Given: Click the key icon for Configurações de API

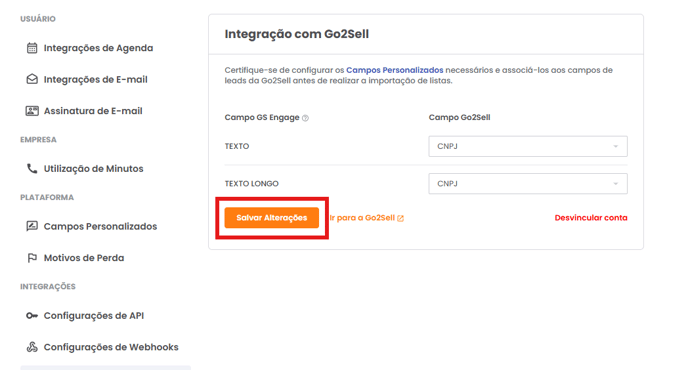Looking at the screenshot, I should tap(32, 316).
